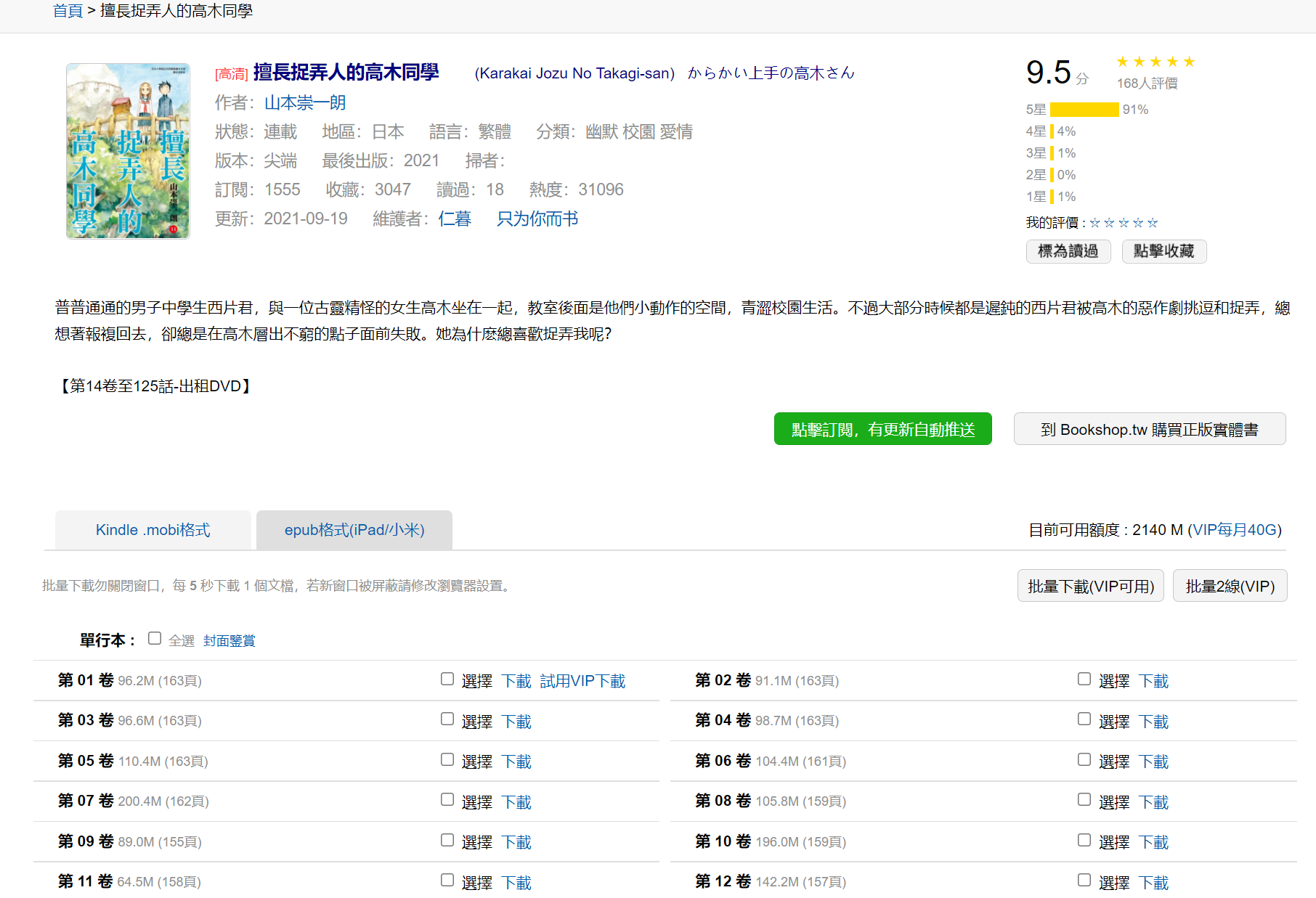Check the select box for volume 01

pos(447,679)
